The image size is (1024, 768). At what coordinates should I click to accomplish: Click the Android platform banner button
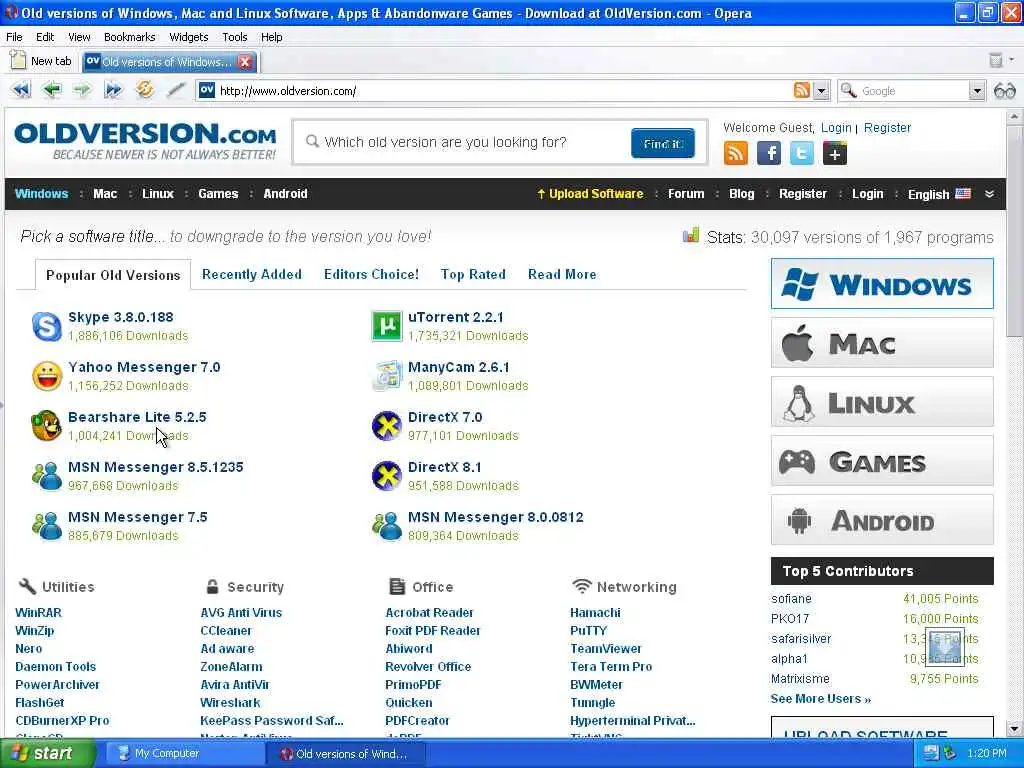882,520
